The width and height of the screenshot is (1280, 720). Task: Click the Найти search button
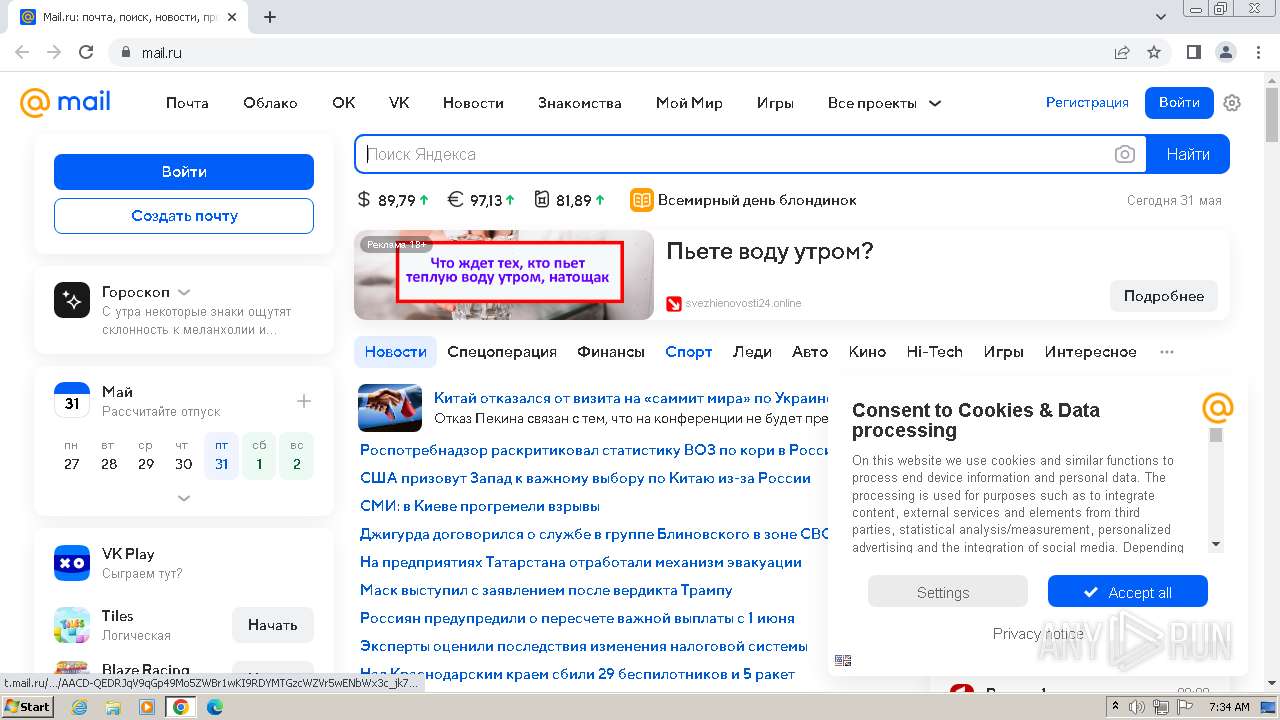(1188, 154)
